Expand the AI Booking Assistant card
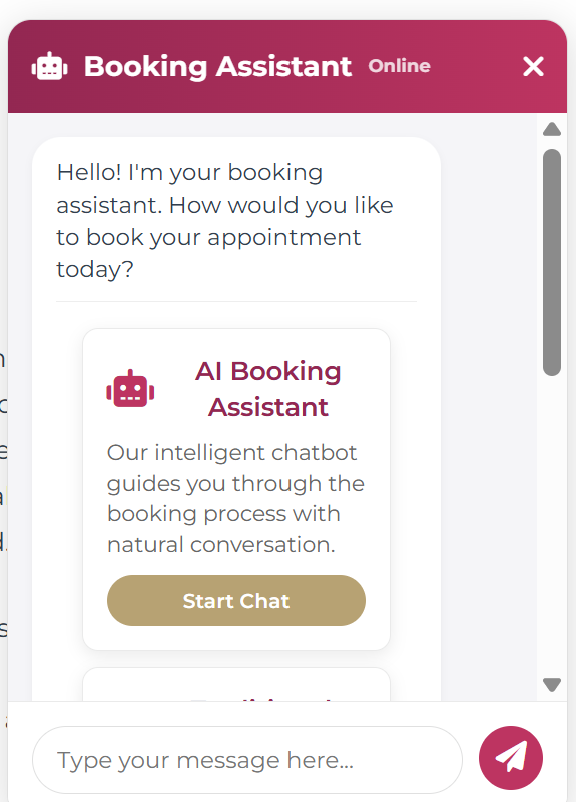 pyautogui.click(x=236, y=489)
